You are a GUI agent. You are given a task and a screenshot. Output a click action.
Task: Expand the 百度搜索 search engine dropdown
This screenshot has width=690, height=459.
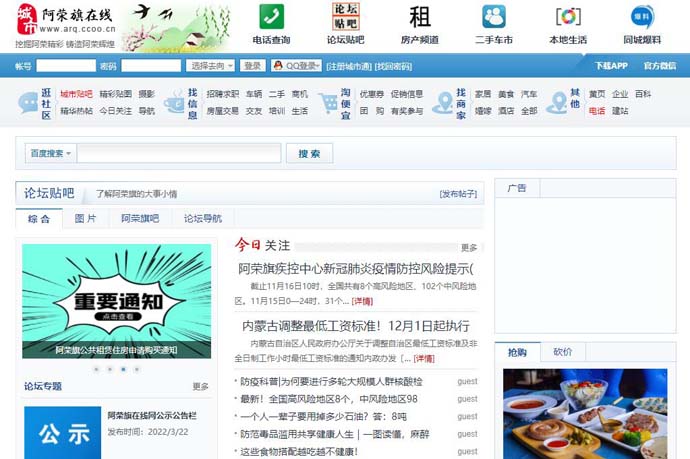[51, 154]
